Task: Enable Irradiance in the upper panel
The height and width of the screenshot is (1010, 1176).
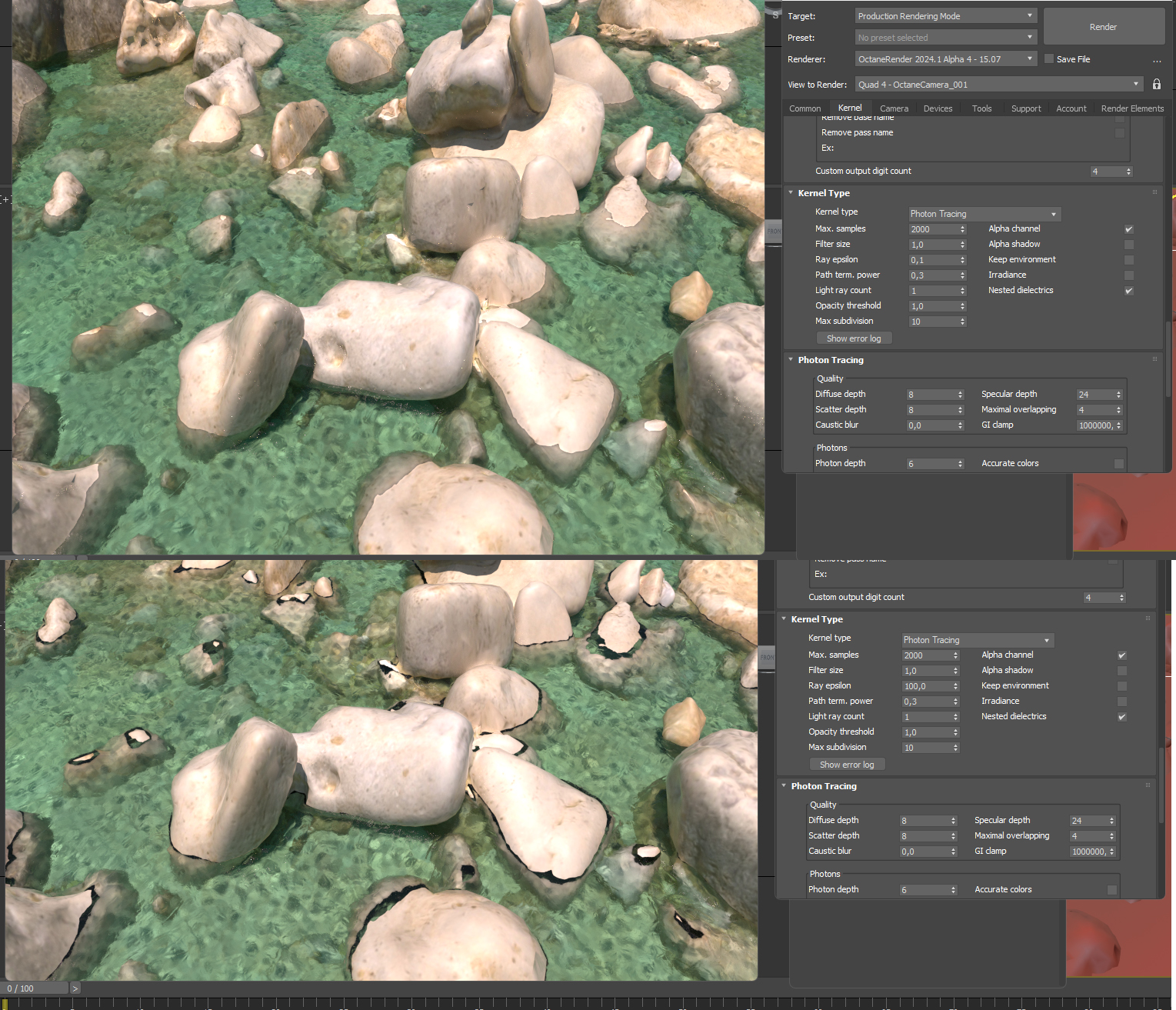Action: point(1129,275)
